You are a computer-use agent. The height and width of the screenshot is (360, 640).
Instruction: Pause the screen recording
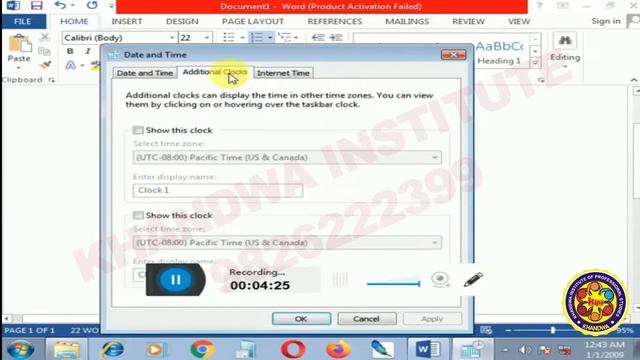[176, 280]
